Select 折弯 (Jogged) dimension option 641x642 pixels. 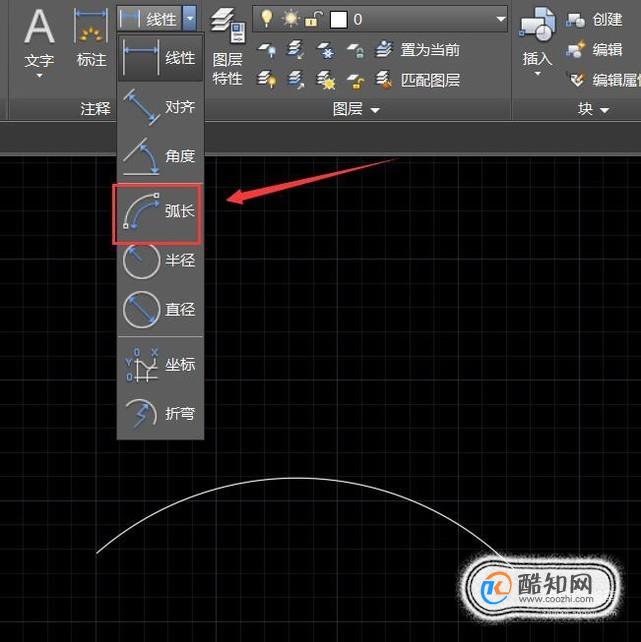click(x=160, y=414)
